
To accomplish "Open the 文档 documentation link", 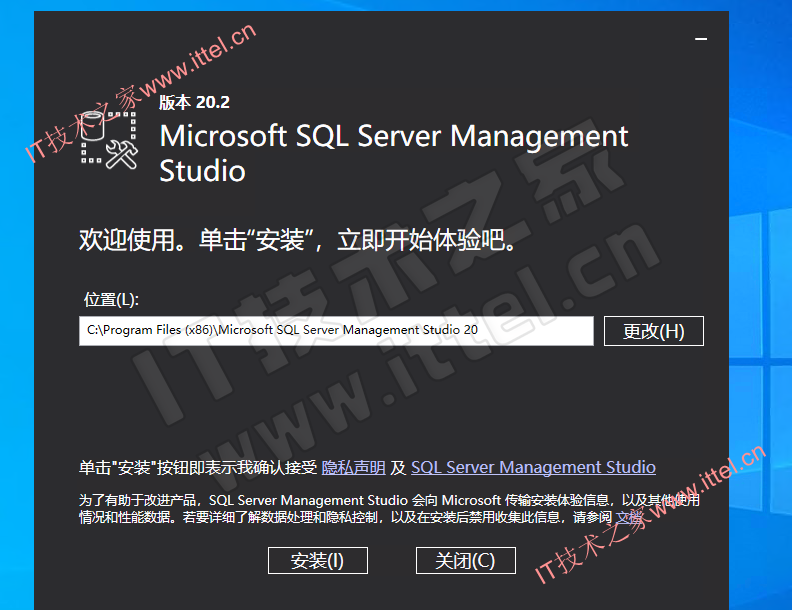I will pyautogui.click(x=629, y=518).
